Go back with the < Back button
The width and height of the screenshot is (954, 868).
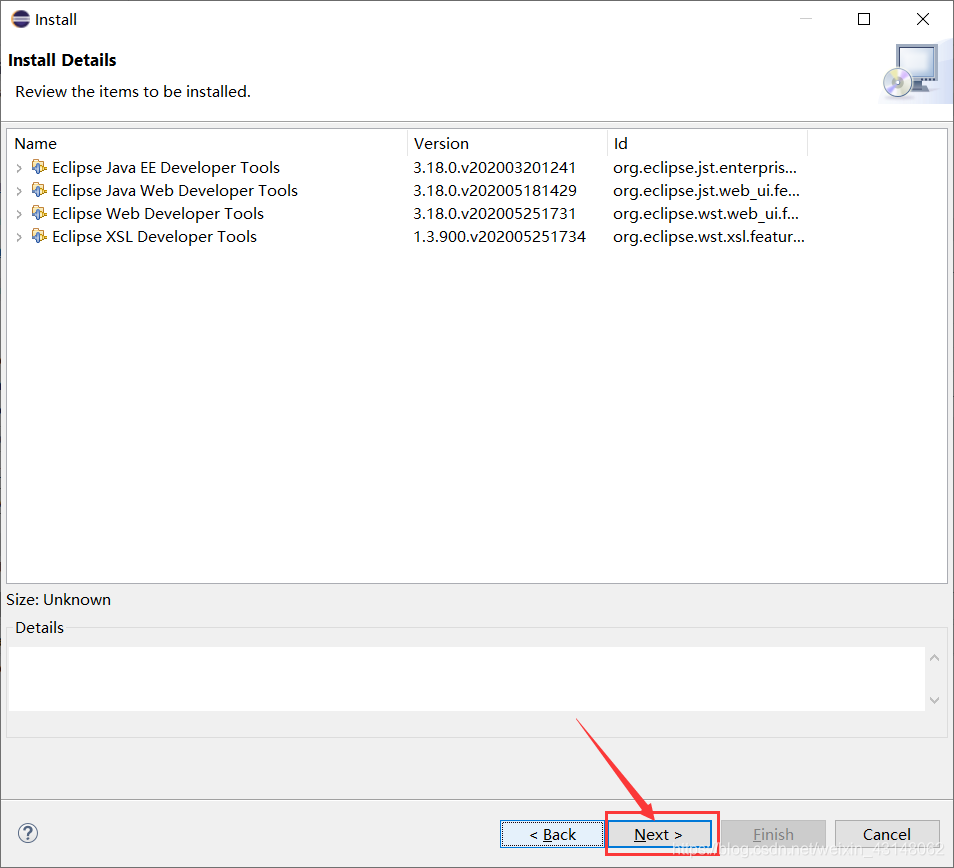pyautogui.click(x=552, y=834)
